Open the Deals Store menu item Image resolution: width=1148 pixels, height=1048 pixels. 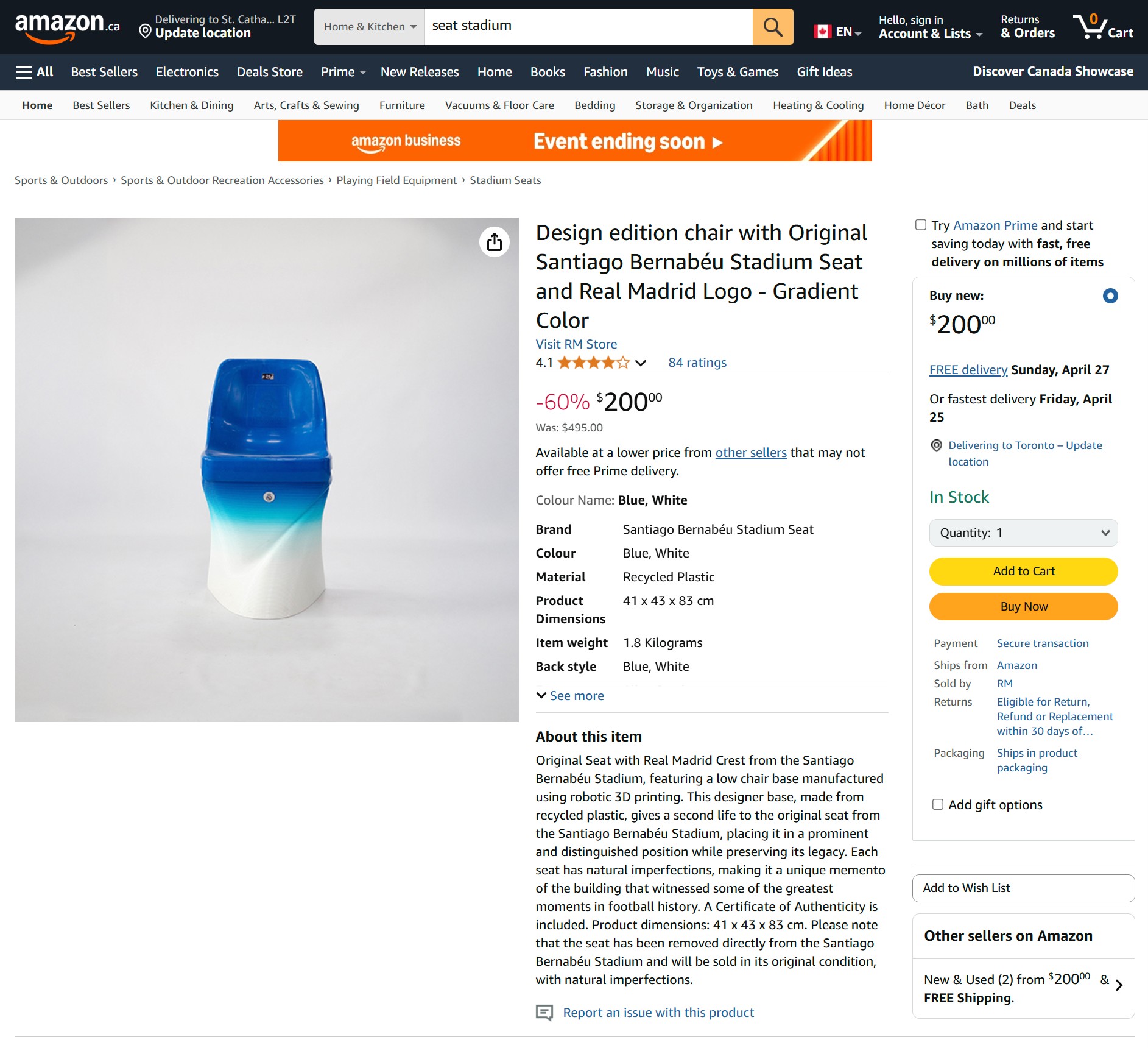[270, 72]
